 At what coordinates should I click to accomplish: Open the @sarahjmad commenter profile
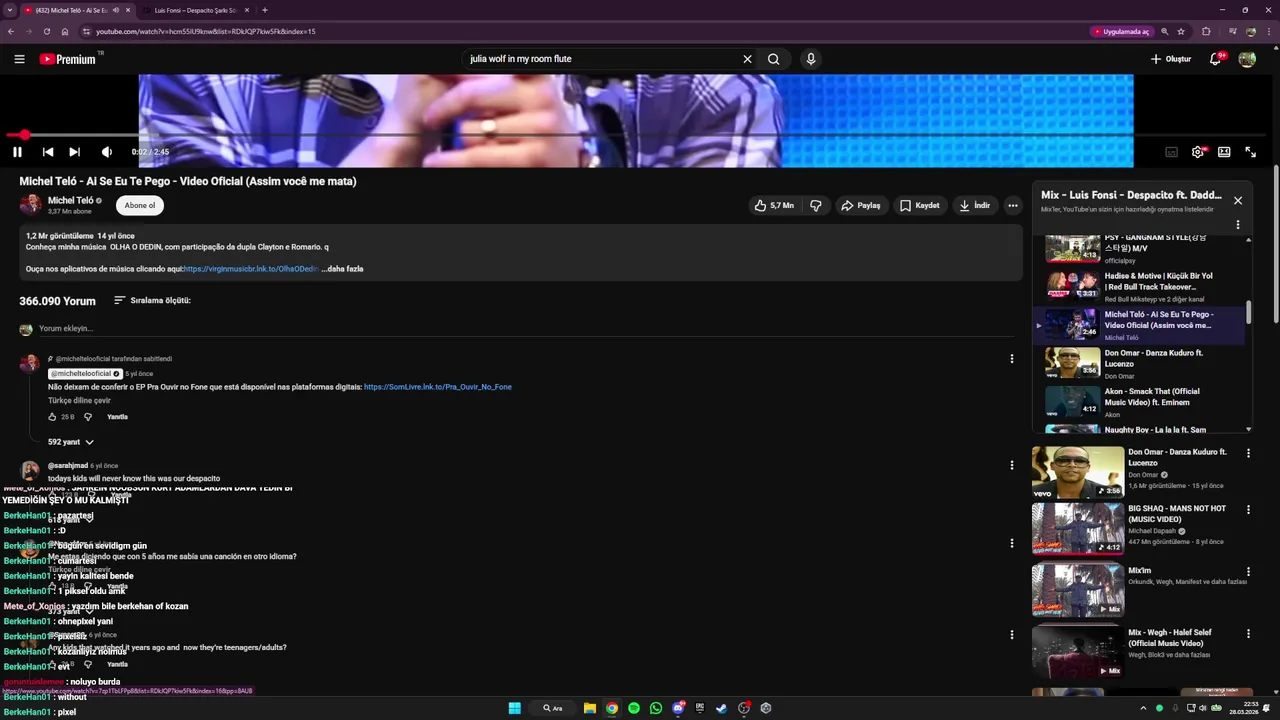pos(68,466)
